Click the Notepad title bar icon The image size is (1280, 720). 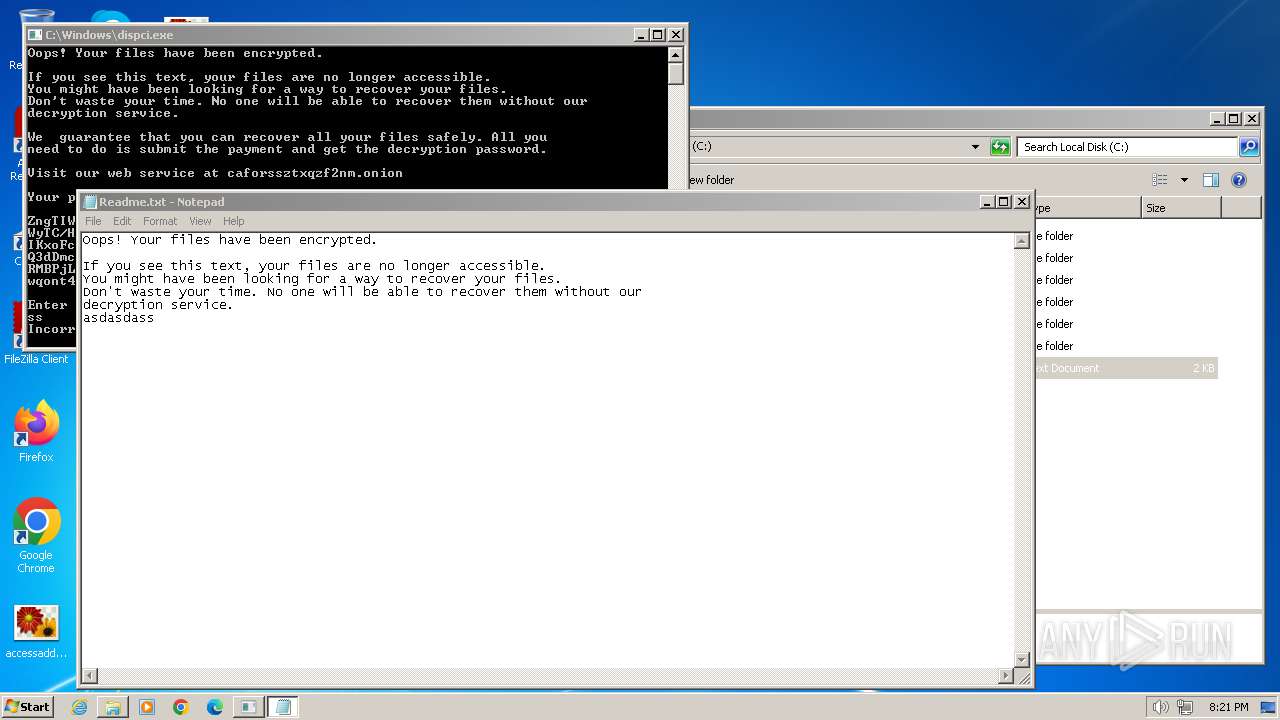click(90, 202)
